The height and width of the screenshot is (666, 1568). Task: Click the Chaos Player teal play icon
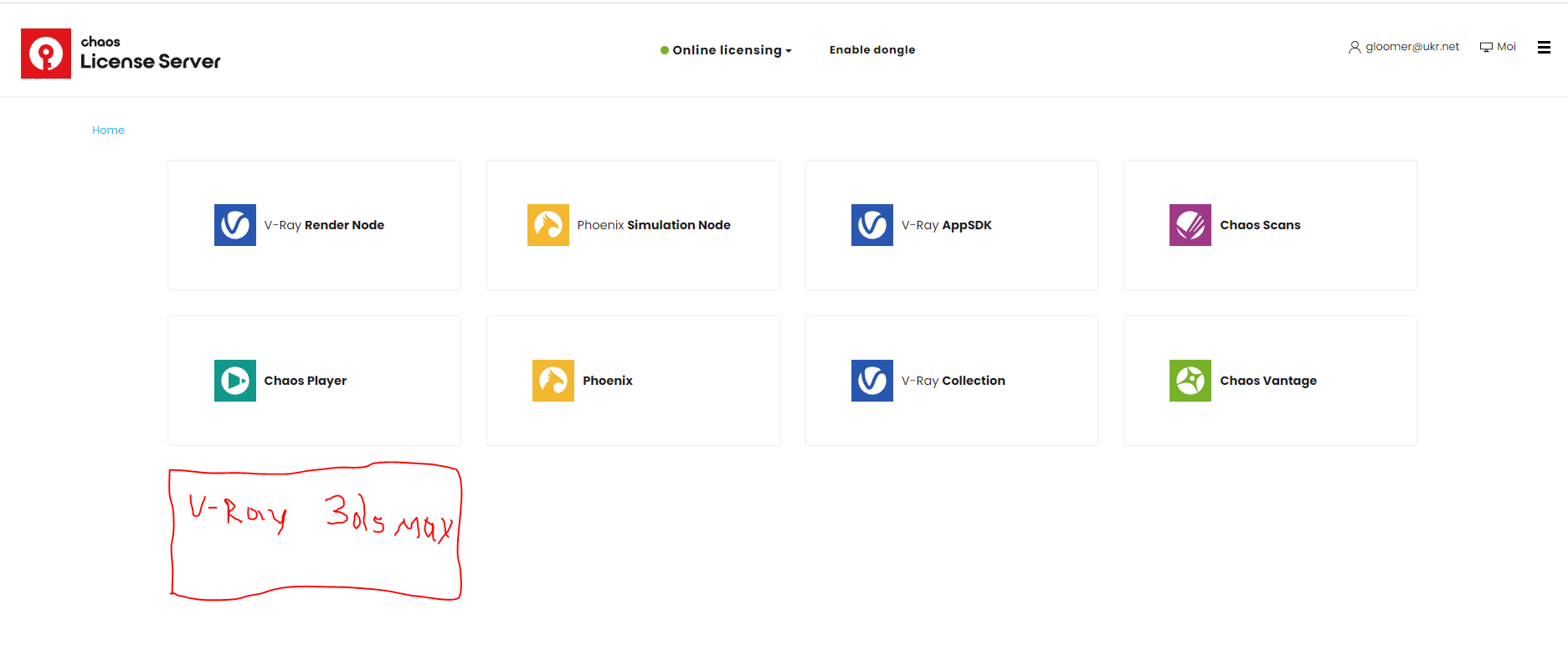[x=235, y=381]
